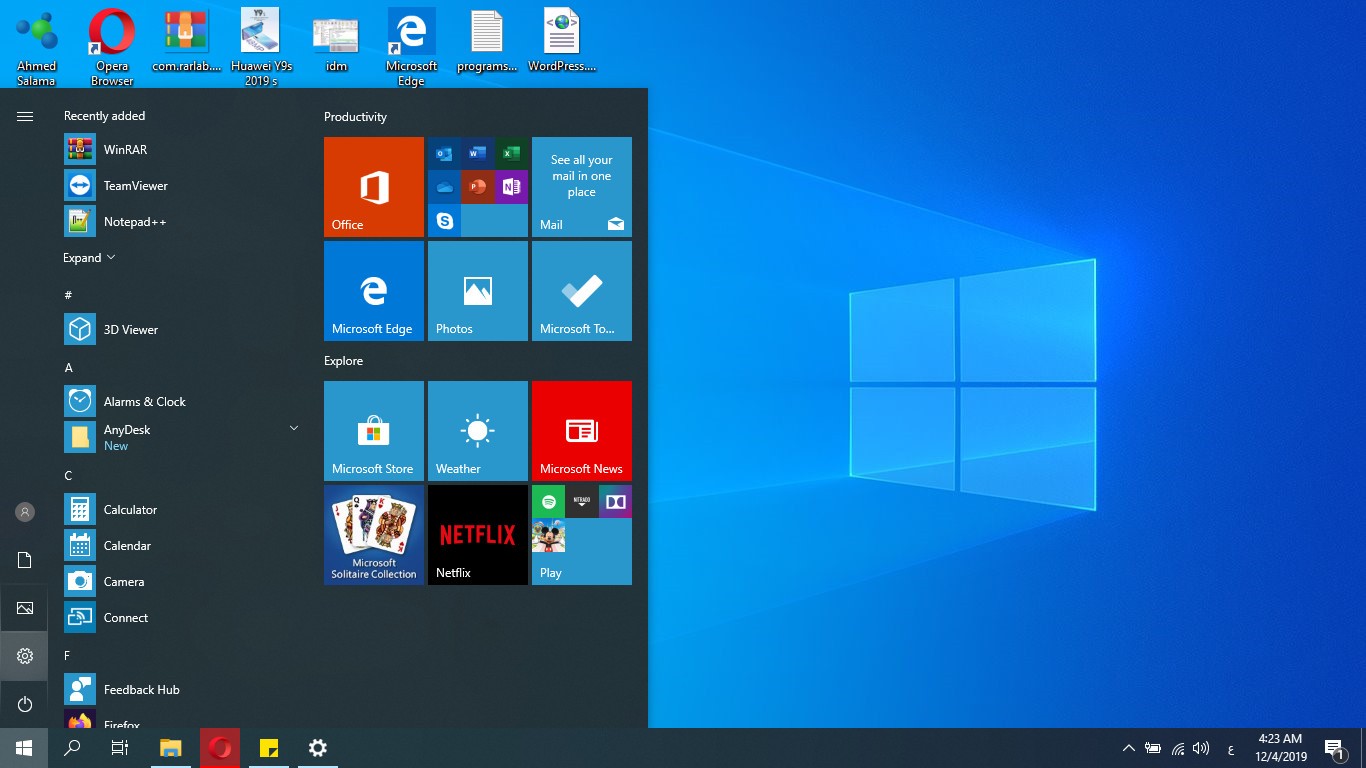
Task: Open the volume control in system tray
Action: (1201, 748)
